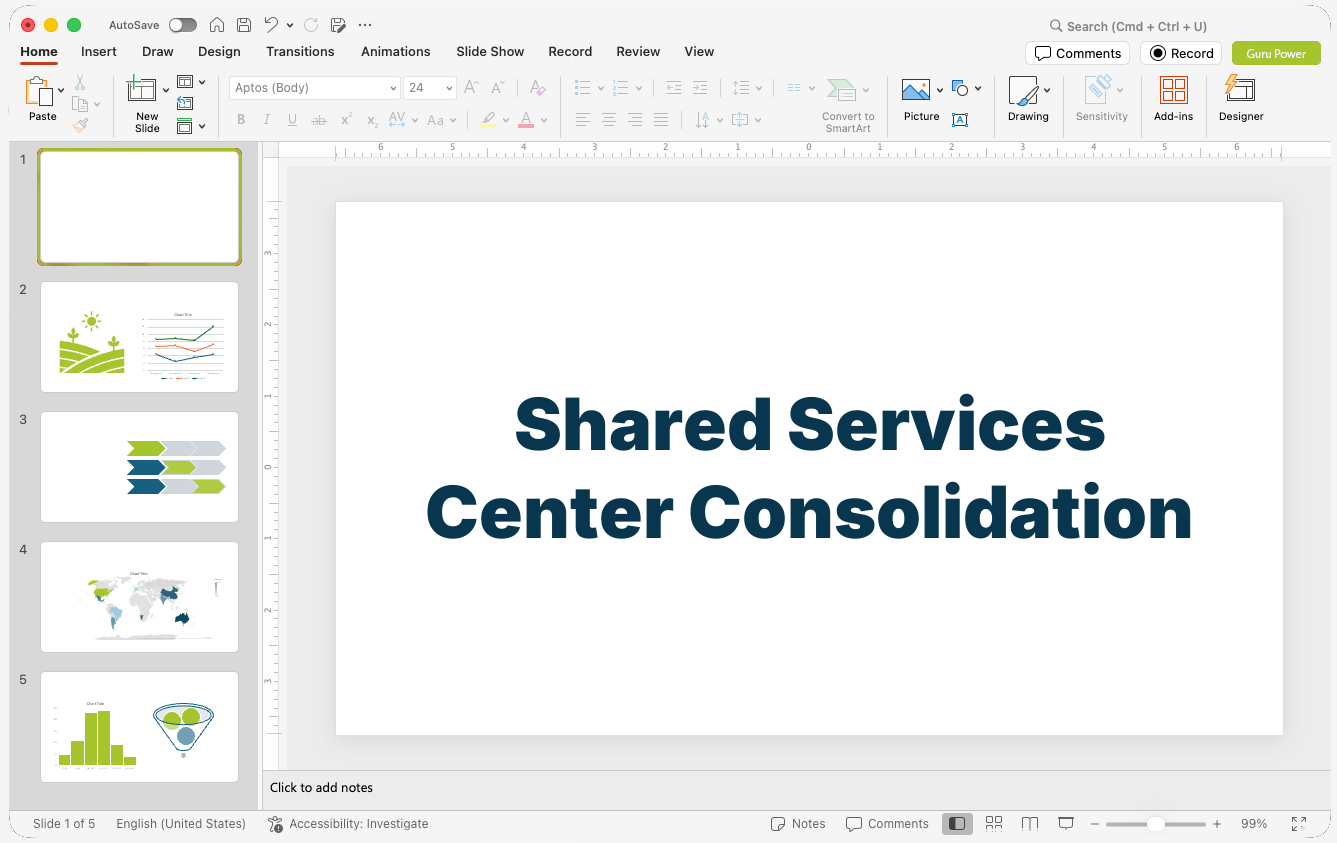Toggle Underline formatting

tap(292, 120)
